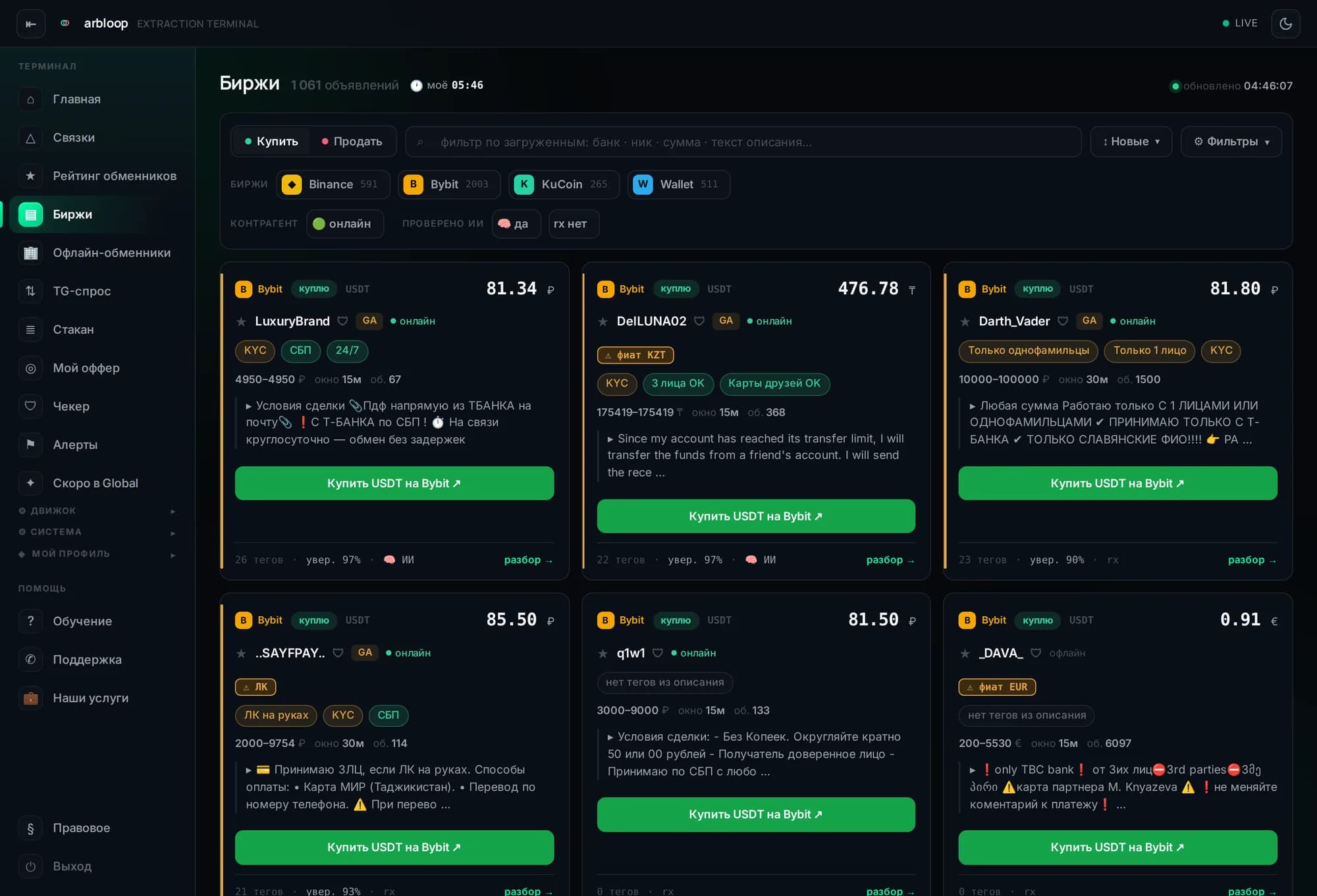Screen dimensions: 1317x896
Task: Focus the loaded-offers filter search field
Action: pyautogui.click(x=743, y=142)
